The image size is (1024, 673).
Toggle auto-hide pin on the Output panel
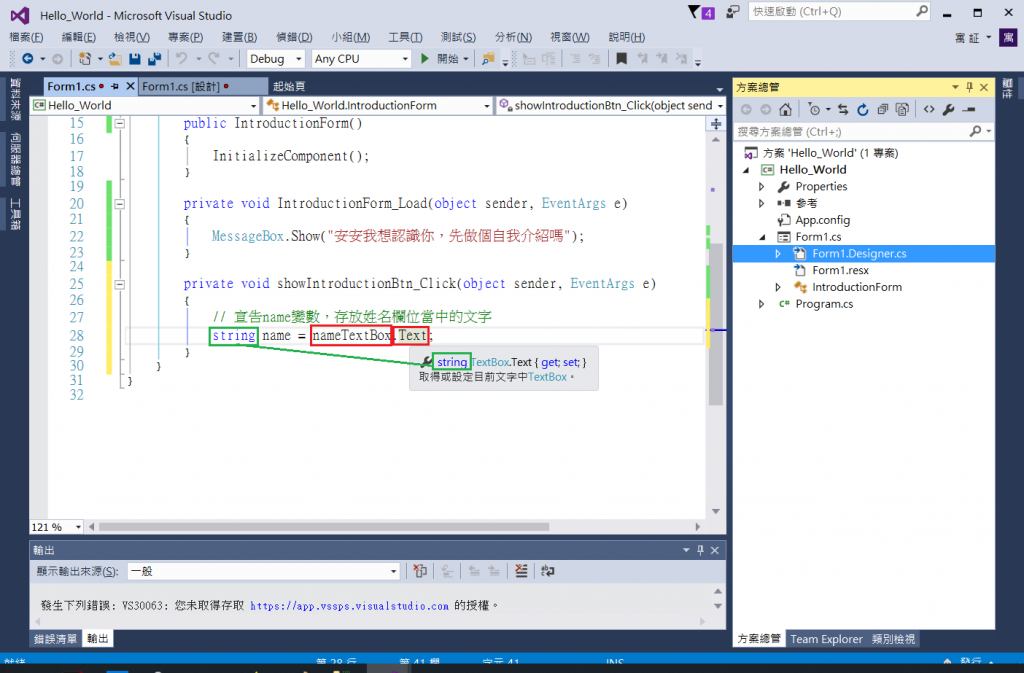[700, 550]
